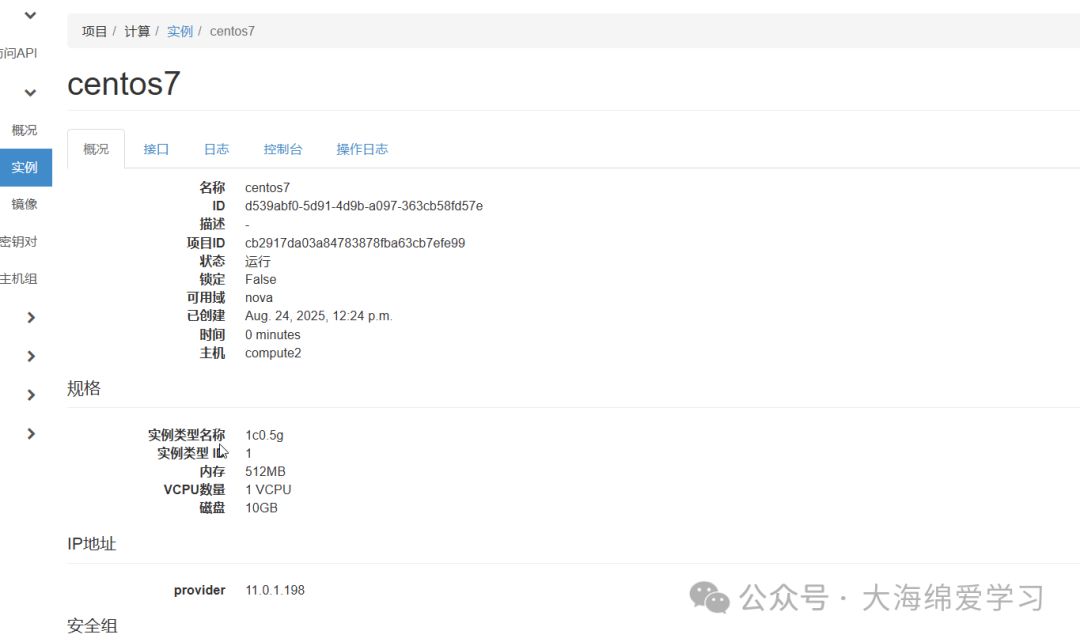Open the 控制台 tab
Viewport: 1080px width, 642px height.
coord(283,148)
